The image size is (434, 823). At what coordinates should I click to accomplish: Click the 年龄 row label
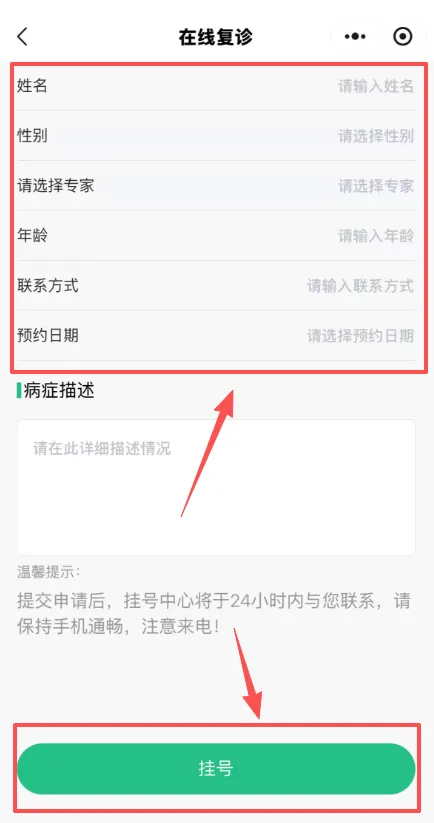(x=33, y=235)
